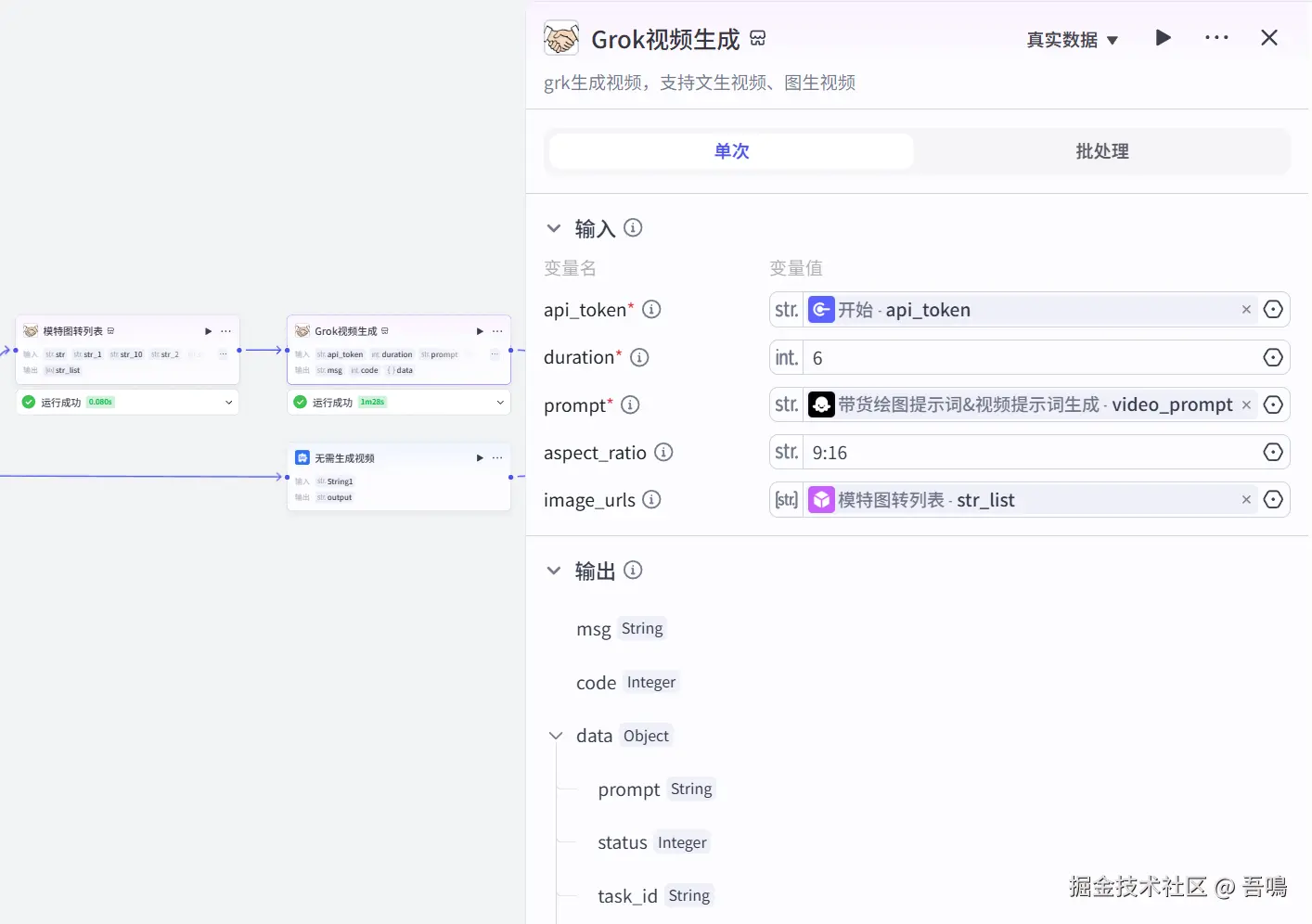1312x924 pixels.
Task: Show info for the 输出 section
Action: click(x=633, y=570)
